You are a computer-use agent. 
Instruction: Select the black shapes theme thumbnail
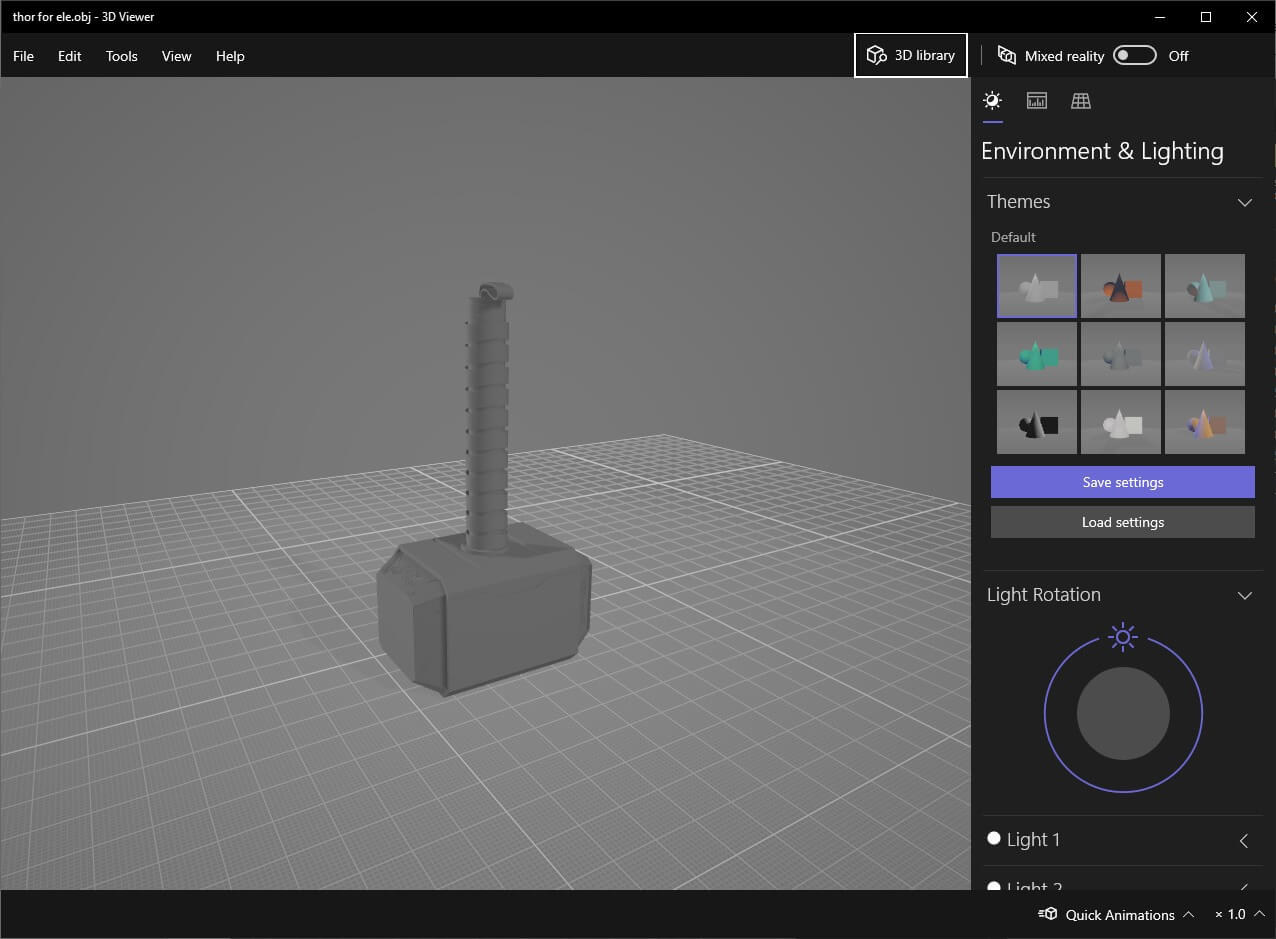1037,422
